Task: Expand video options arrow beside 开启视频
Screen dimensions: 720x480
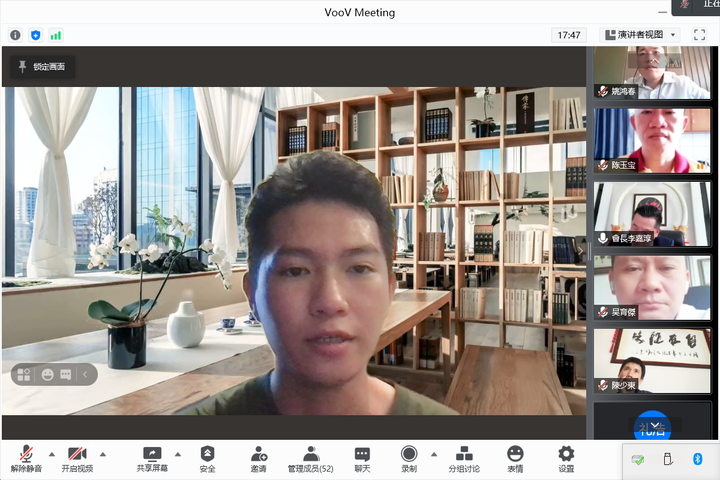Action: point(102,453)
